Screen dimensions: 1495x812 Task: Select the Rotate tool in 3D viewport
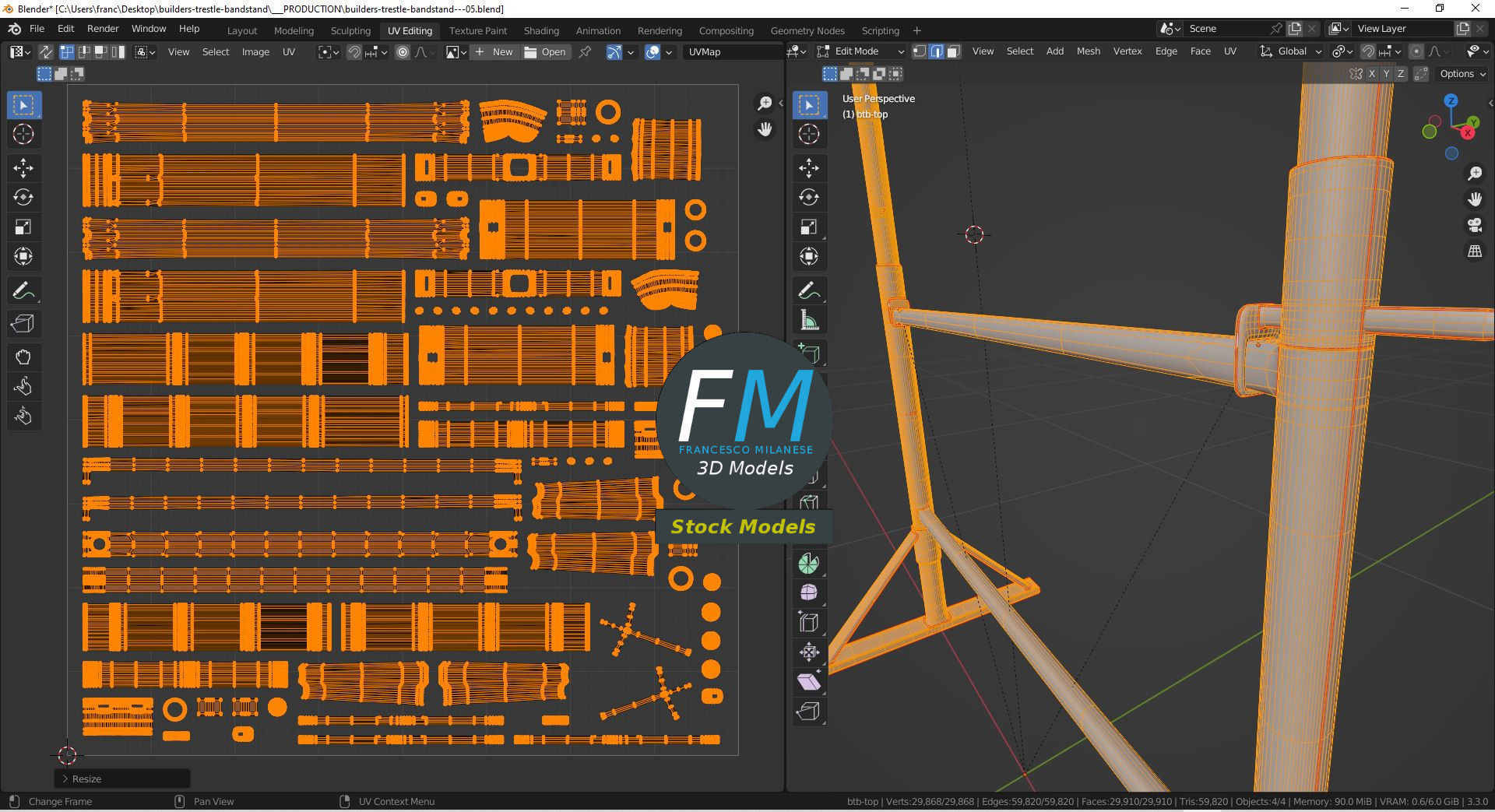[809, 198]
